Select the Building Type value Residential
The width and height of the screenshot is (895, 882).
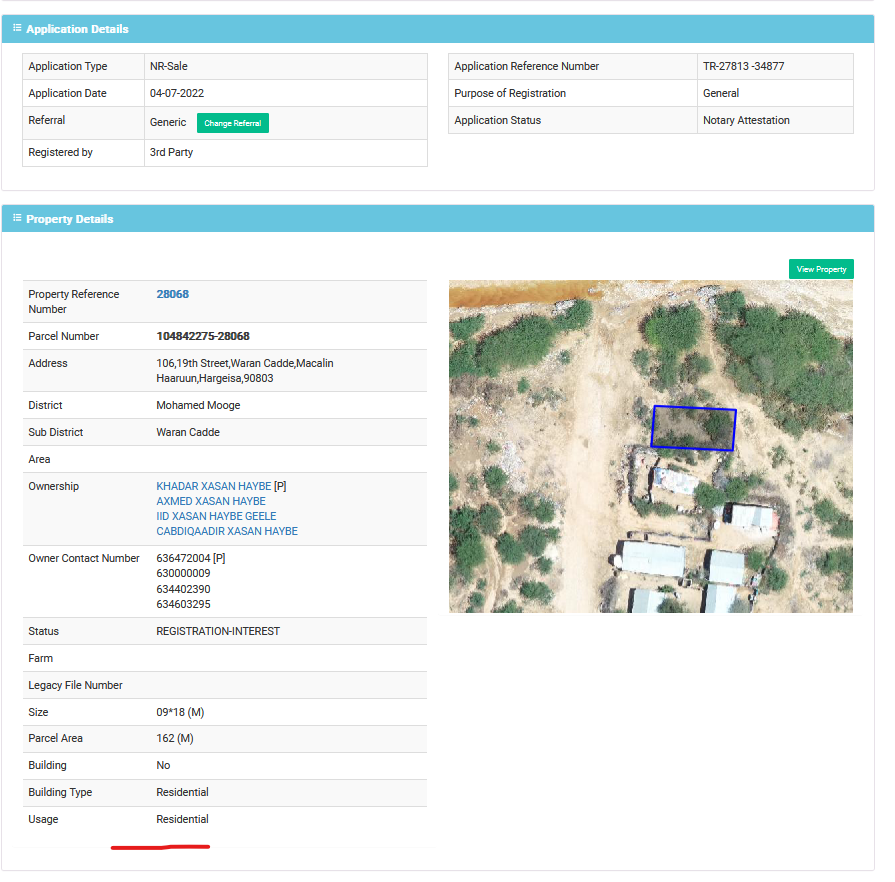coord(182,792)
